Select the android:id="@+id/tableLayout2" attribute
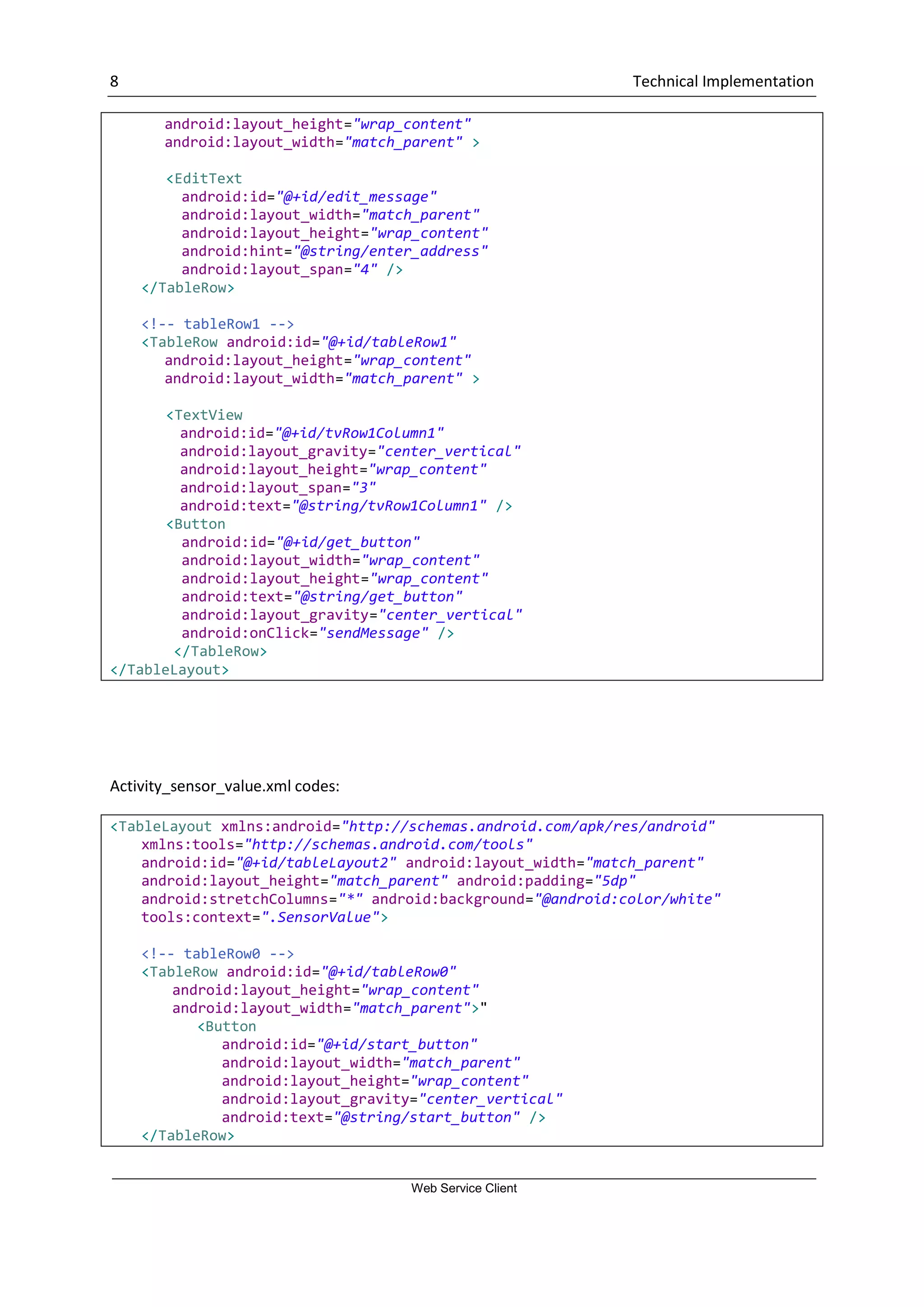This screenshot has height=1307, width=924. coord(268,863)
